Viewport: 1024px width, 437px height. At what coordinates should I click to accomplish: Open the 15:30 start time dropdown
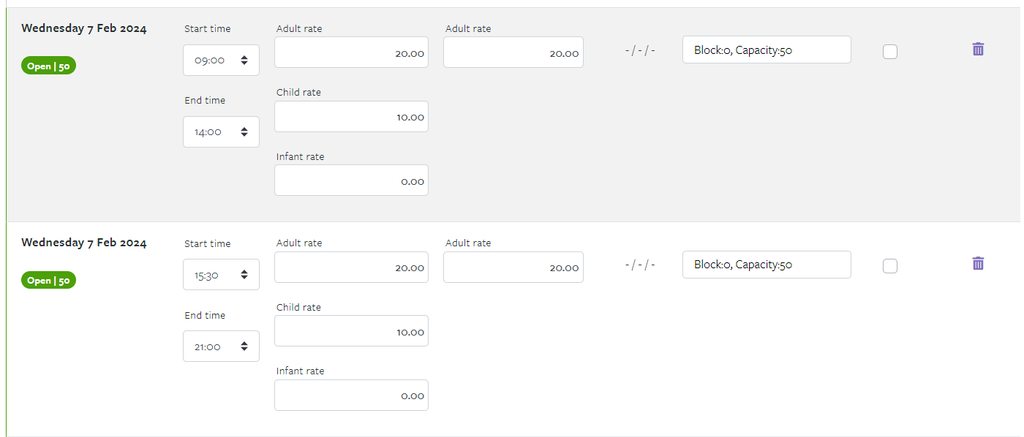click(x=221, y=274)
